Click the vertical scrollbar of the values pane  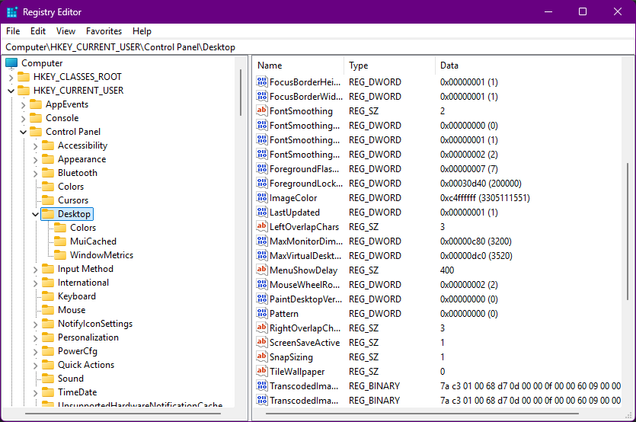pyautogui.click(x=627, y=231)
